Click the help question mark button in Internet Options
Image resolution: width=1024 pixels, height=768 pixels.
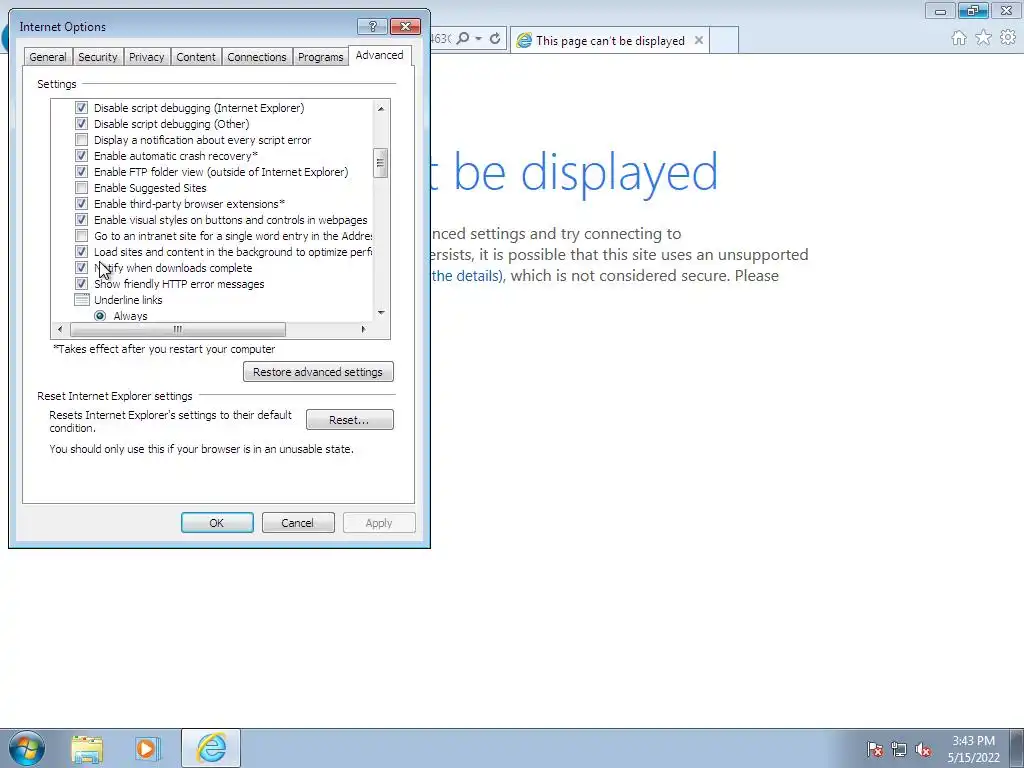tap(372, 26)
